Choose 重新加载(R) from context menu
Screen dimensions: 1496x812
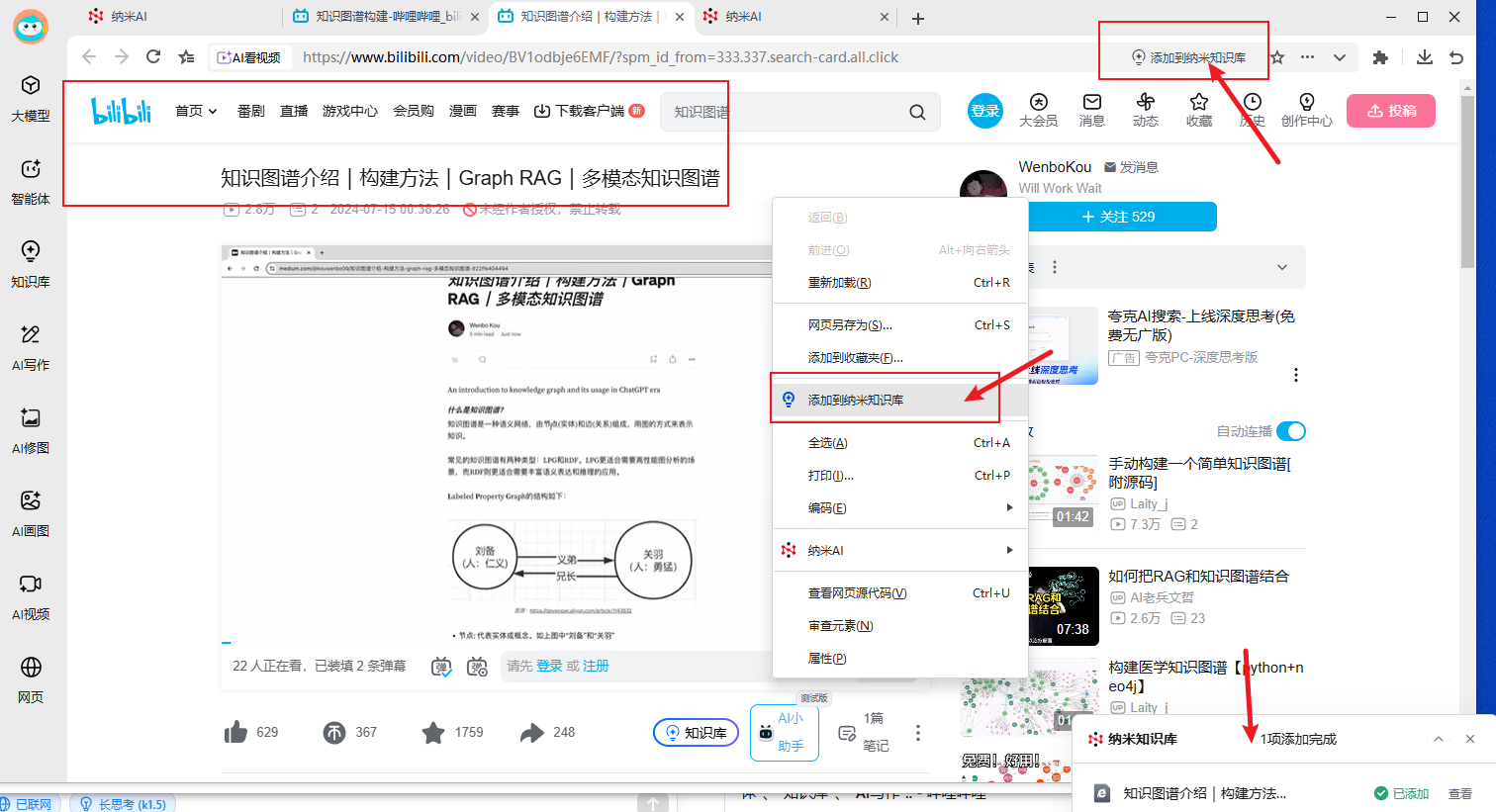coord(900,283)
